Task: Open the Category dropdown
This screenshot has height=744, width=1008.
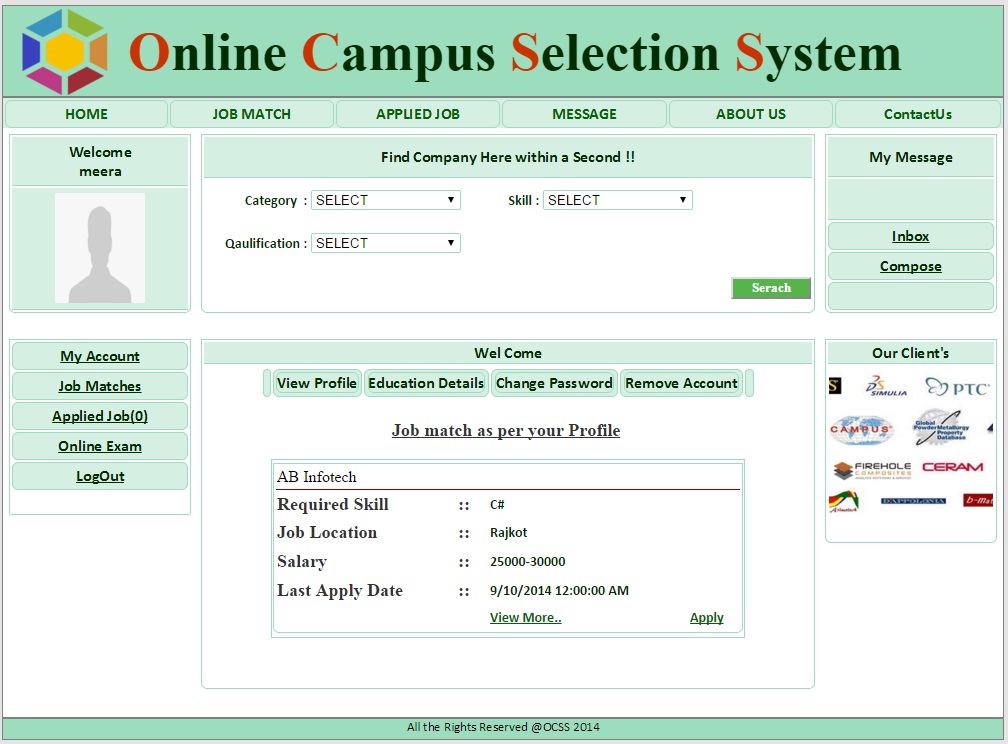Action: [x=385, y=200]
